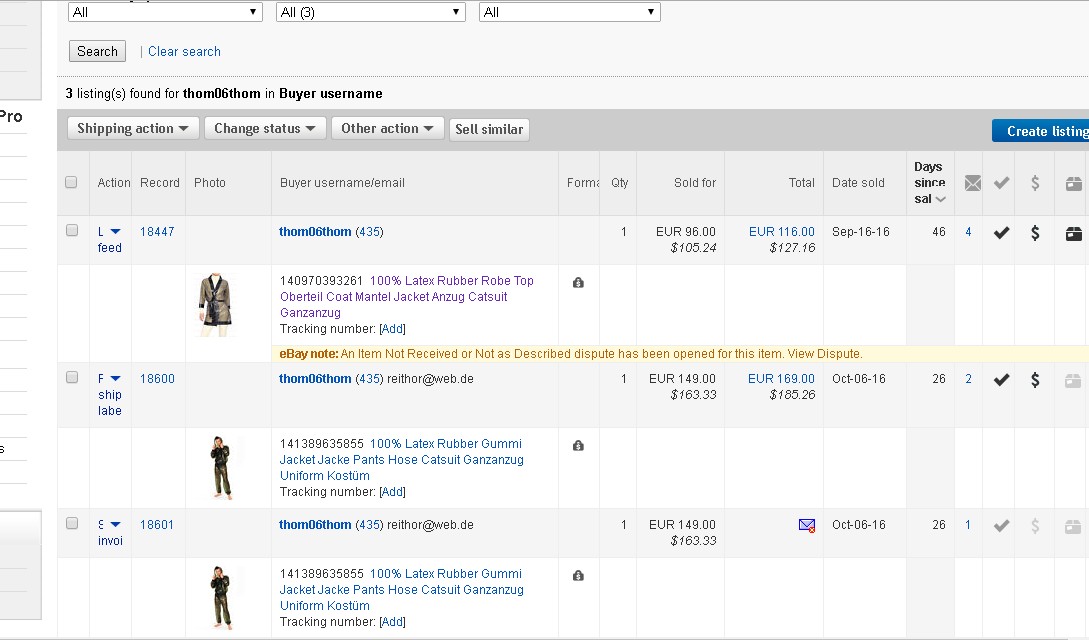The width and height of the screenshot is (1089, 640).
Task: Click the fixed-price format icon under record 18447
Action: [x=578, y=283]
